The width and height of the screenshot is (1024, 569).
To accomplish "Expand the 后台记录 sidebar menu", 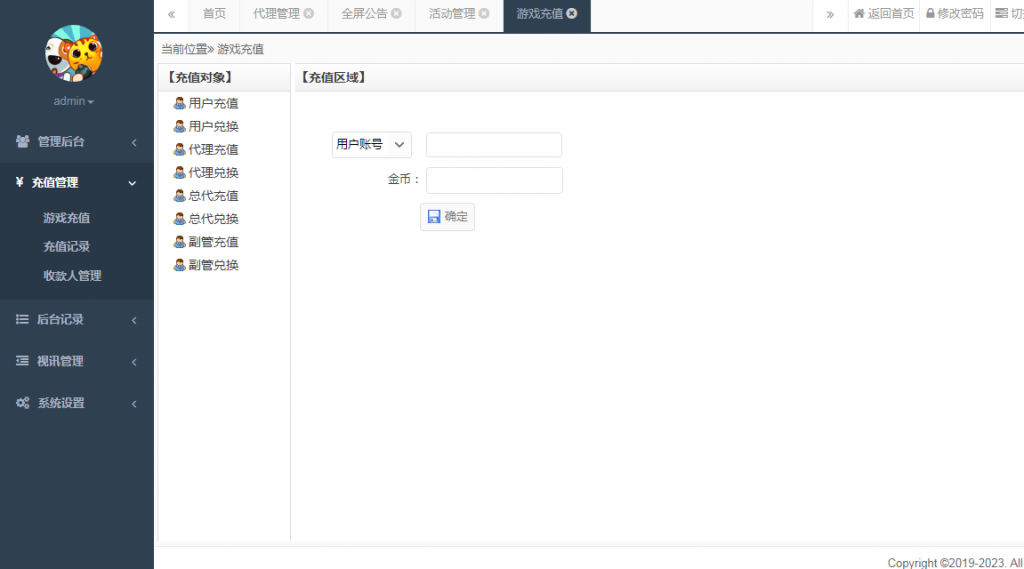I will coord(76,320).
